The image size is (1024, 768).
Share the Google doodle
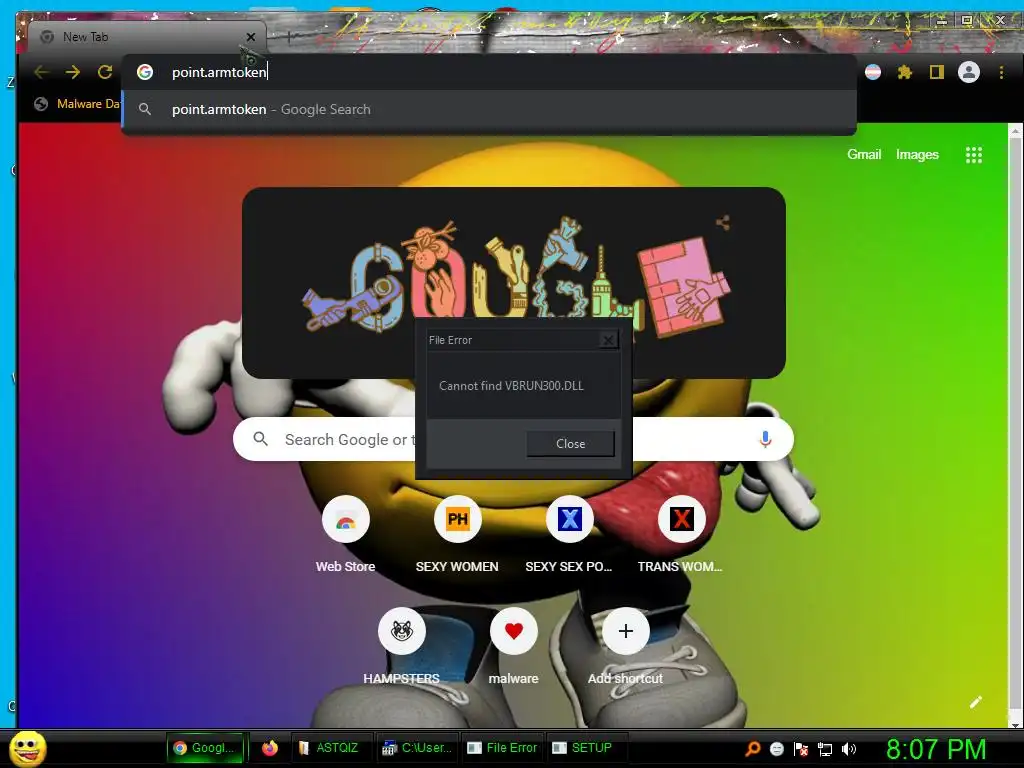[722, 223]
